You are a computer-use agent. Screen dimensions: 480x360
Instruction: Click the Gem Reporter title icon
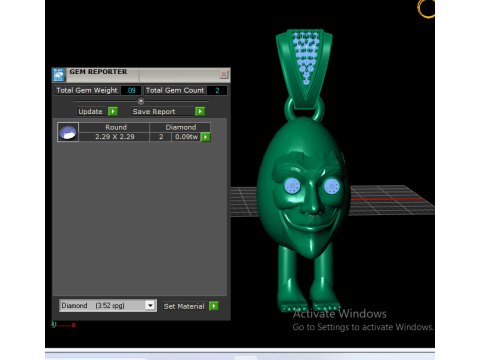(59, 75)
